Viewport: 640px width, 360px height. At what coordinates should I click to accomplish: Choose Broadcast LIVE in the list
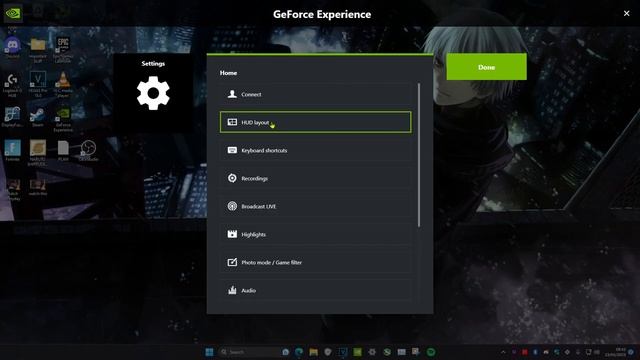click(x=316, y=206)
